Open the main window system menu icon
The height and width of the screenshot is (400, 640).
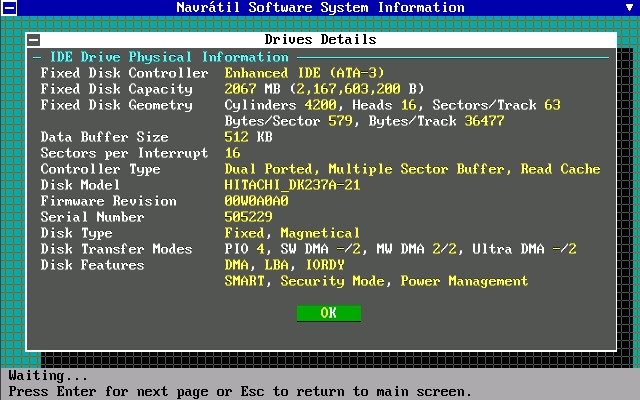tap(9, 8)
